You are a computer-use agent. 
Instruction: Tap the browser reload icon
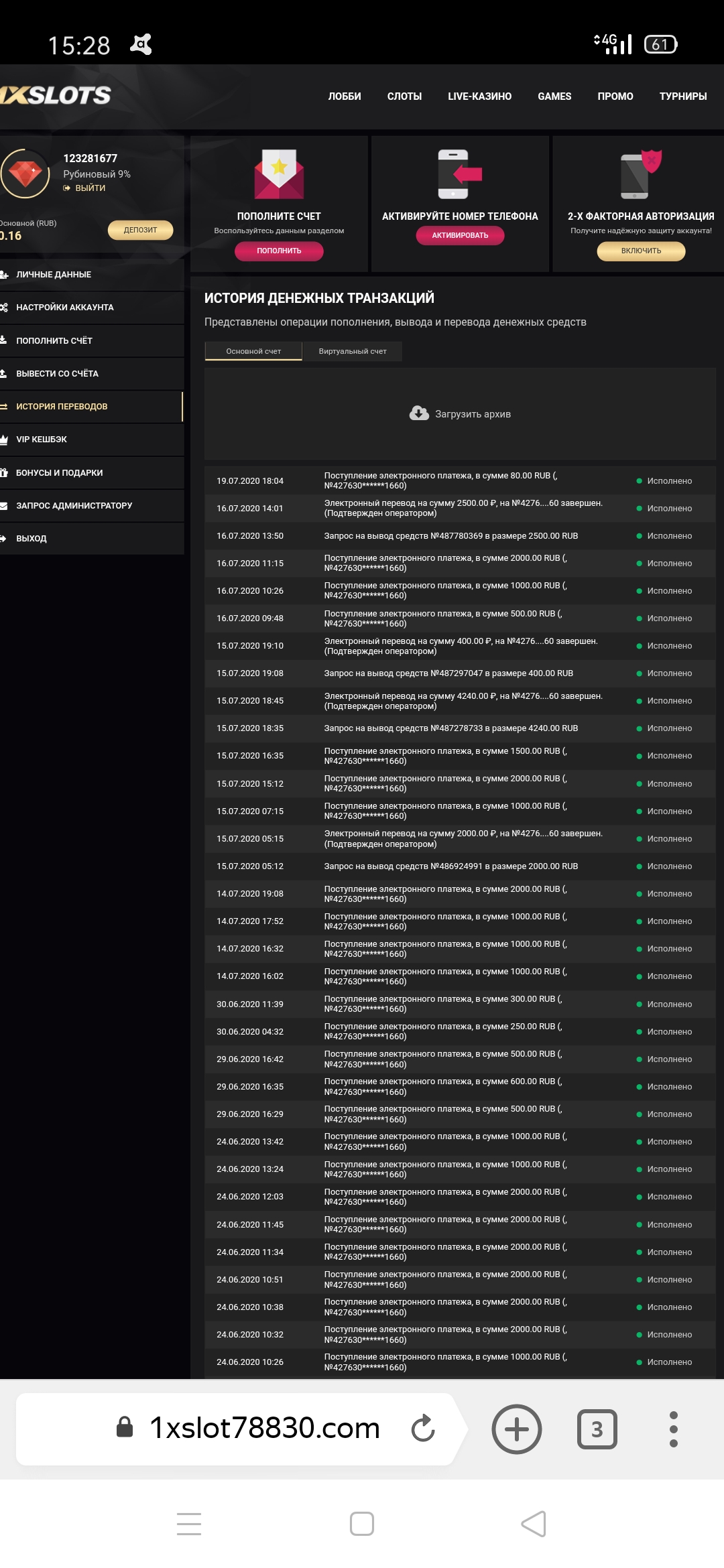point(423,1428)
